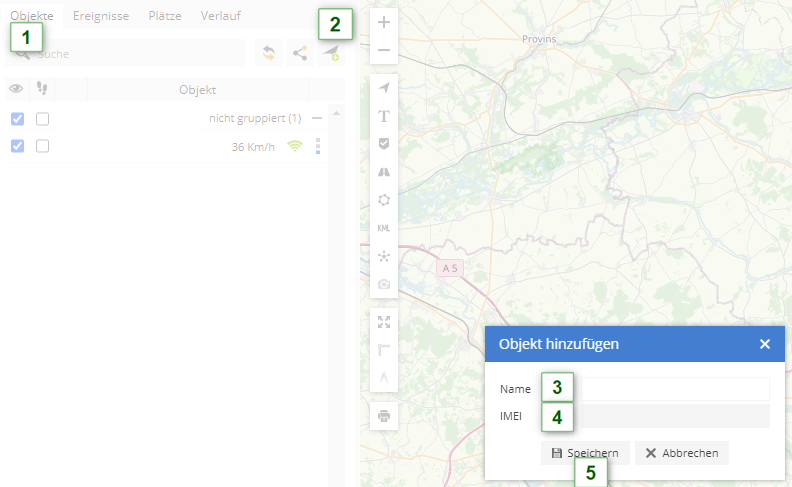Toggle the map labels T icon
Screen dimensions: 792x487
[x=384, y=116]
